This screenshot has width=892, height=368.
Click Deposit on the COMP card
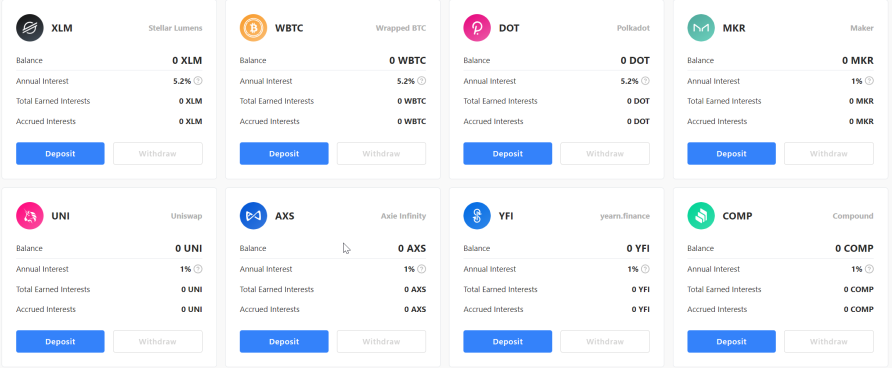732,341
